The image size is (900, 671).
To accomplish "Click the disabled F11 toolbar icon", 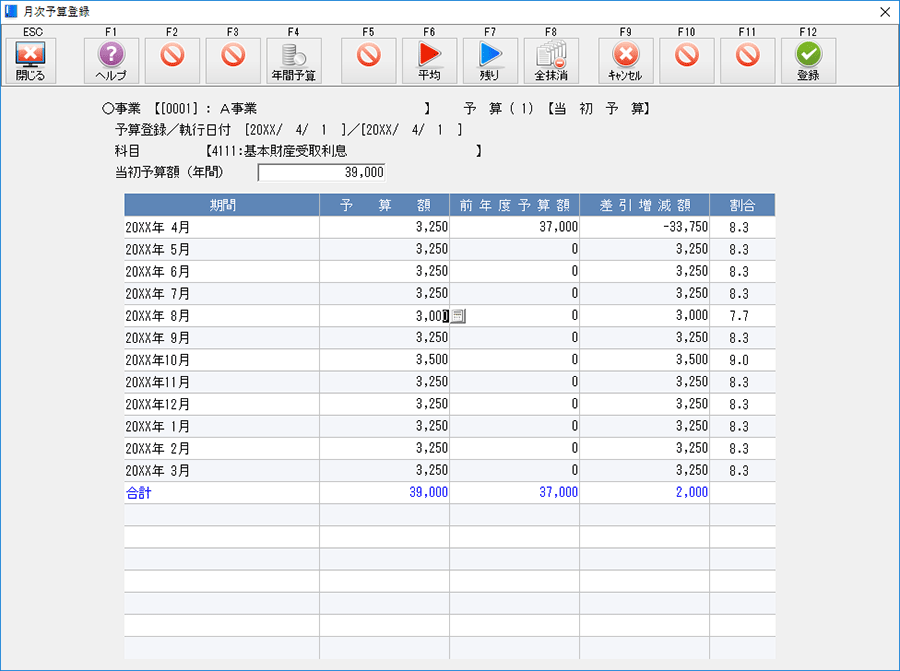I will pos(747,61).
